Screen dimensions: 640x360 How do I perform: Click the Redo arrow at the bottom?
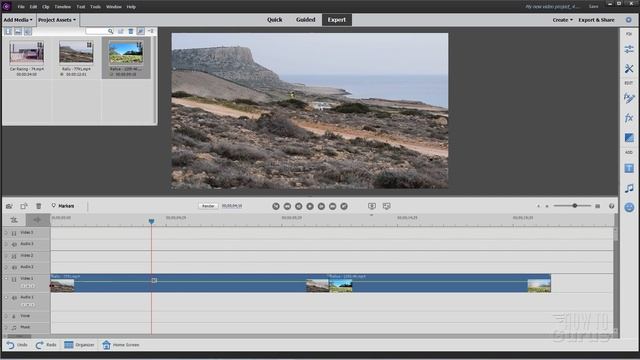[x=39, y=345]
